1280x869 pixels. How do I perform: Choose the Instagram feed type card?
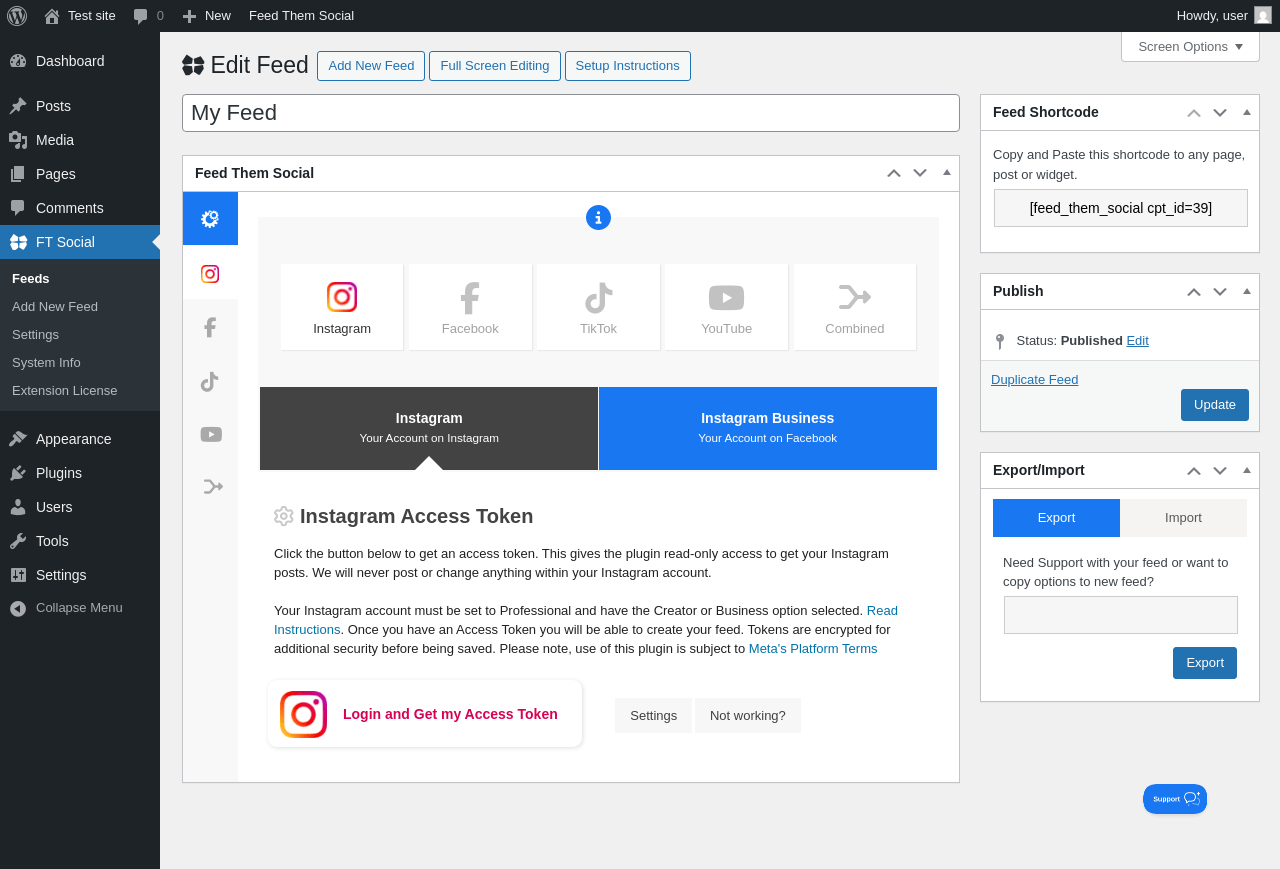pyautogui.click(x=342, y=307)
